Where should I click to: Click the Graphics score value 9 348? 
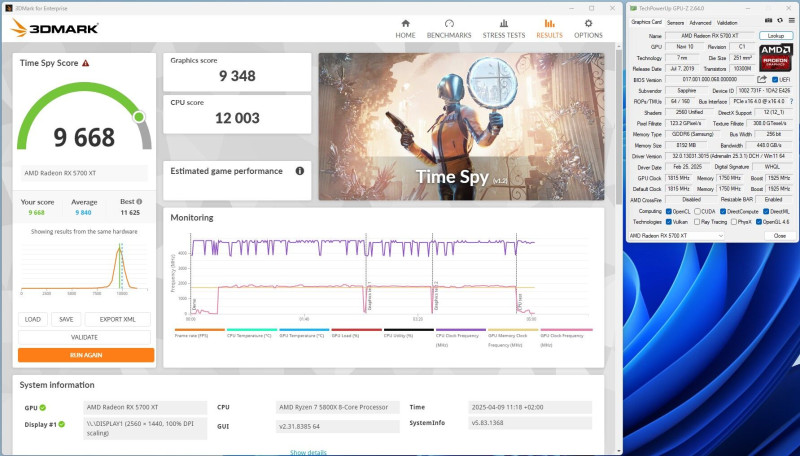click(x=237, y=76)
